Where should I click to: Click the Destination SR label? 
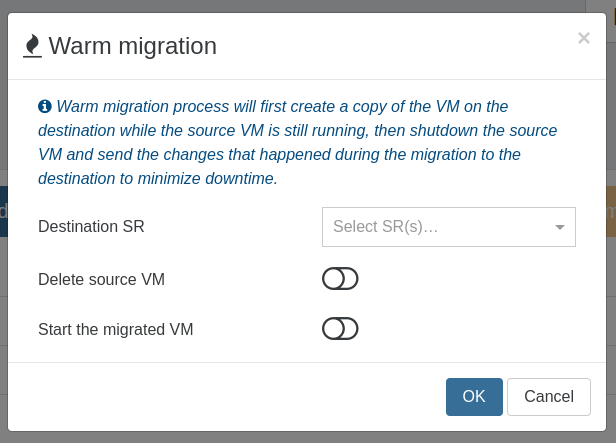(x=91, y=227)
